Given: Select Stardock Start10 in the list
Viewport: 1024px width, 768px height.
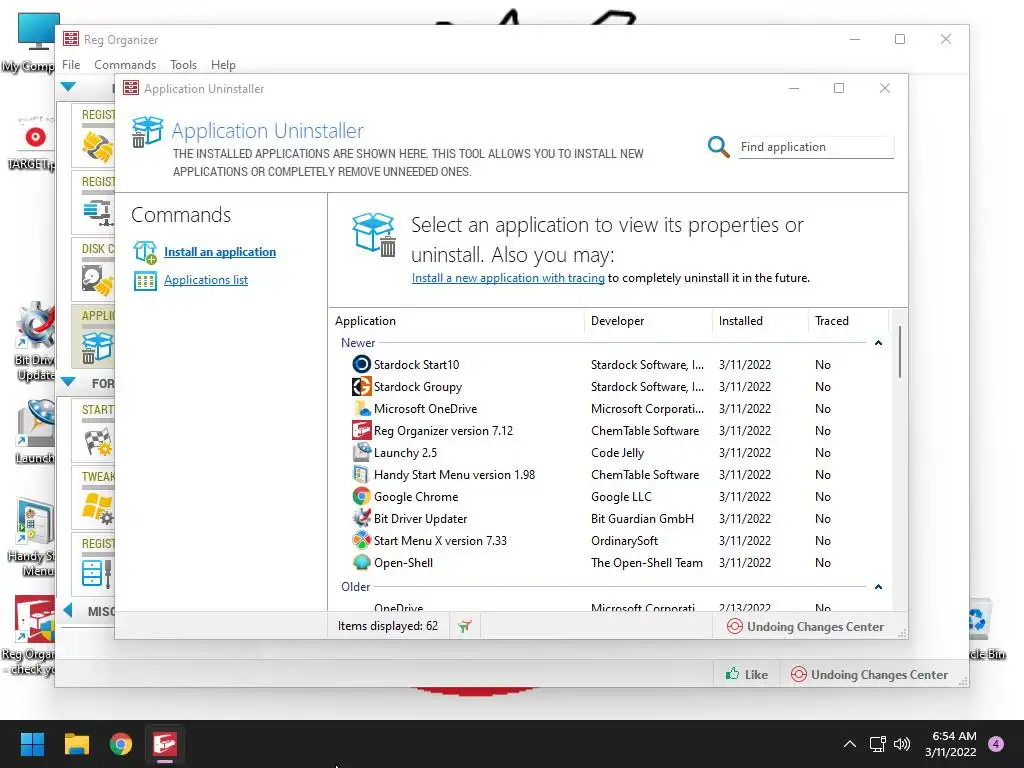Looking at the screenshot, I should click(609, 364).
